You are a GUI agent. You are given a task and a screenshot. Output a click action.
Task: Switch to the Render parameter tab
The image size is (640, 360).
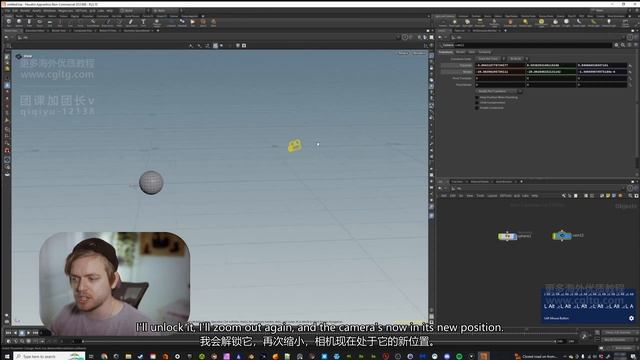(x=460, y=52)
